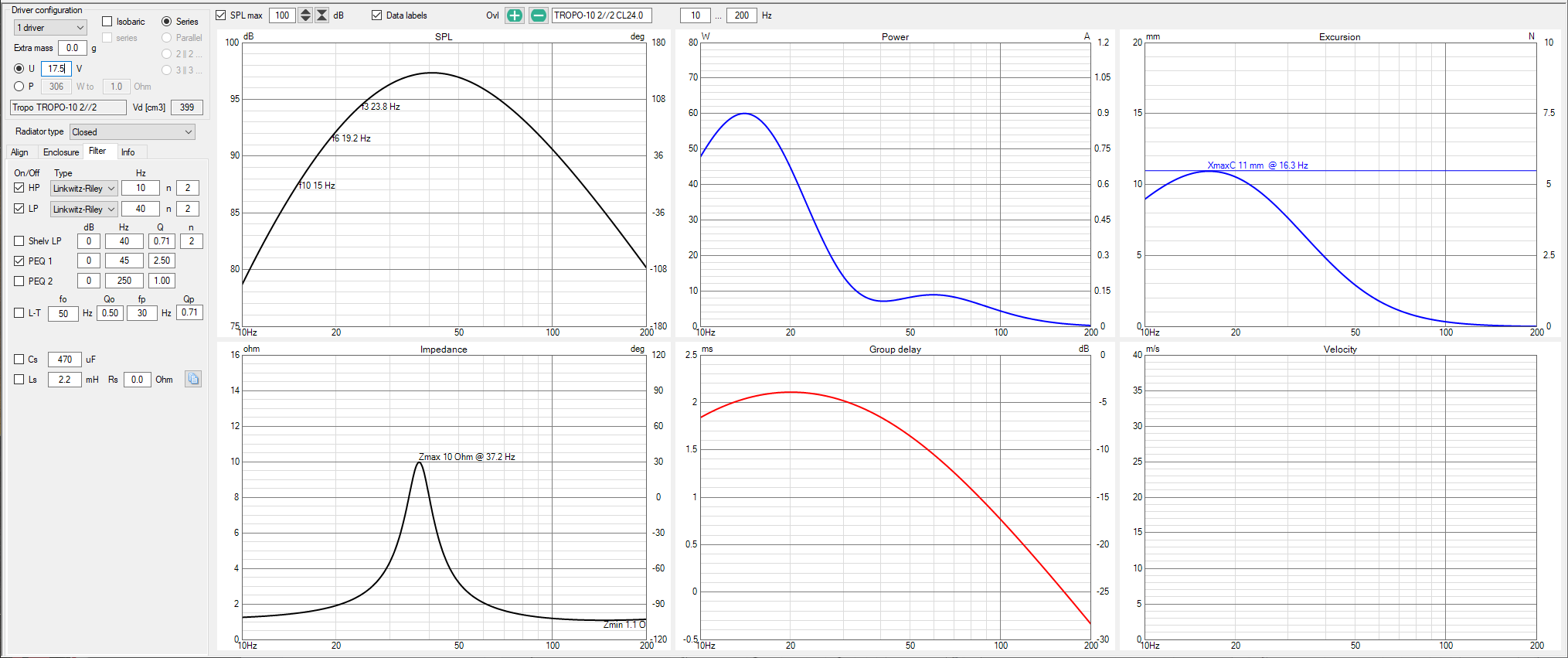Viewport: 1568px width, 658px height.
Task: Click the Vd cm3 field 399
Action: tap(187, 107)
